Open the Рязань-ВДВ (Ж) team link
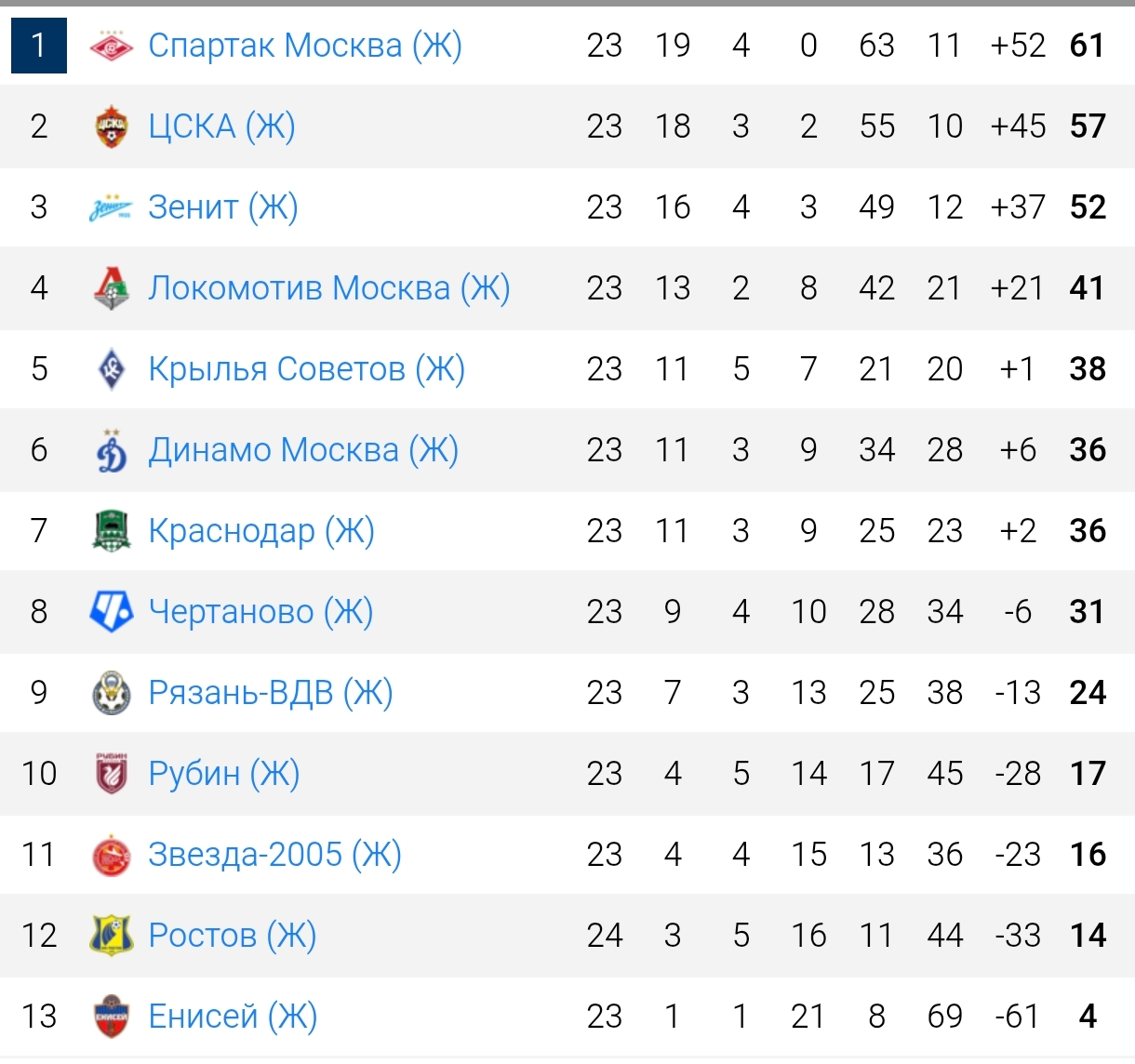This screenshot has height=1064, width=1135. point(271,693)
